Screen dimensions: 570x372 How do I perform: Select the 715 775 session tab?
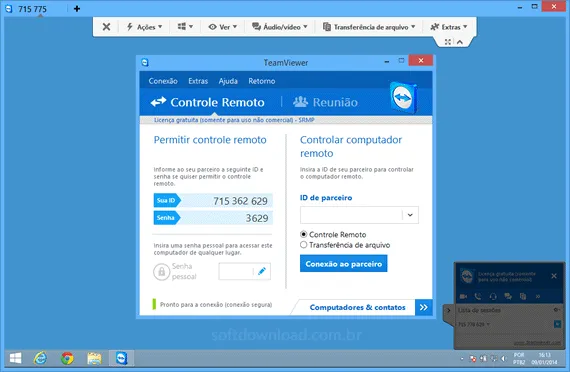[32, 9]
